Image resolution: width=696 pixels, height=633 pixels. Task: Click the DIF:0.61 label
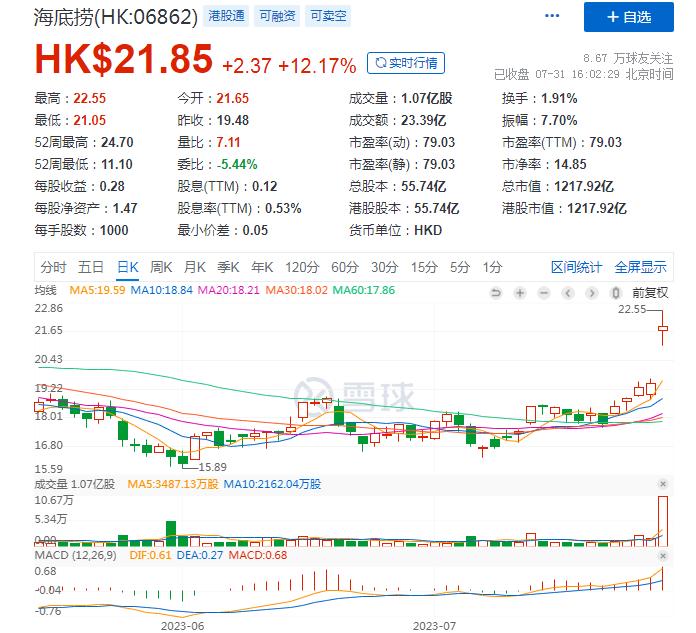pos(150,555)
